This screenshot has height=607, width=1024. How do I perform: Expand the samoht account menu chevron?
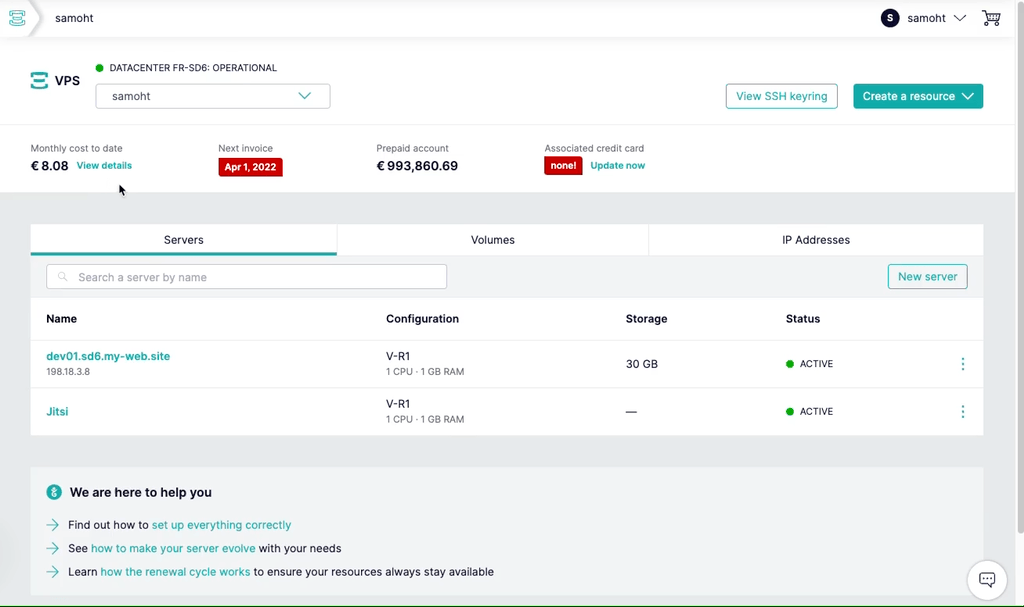(959, 18)
